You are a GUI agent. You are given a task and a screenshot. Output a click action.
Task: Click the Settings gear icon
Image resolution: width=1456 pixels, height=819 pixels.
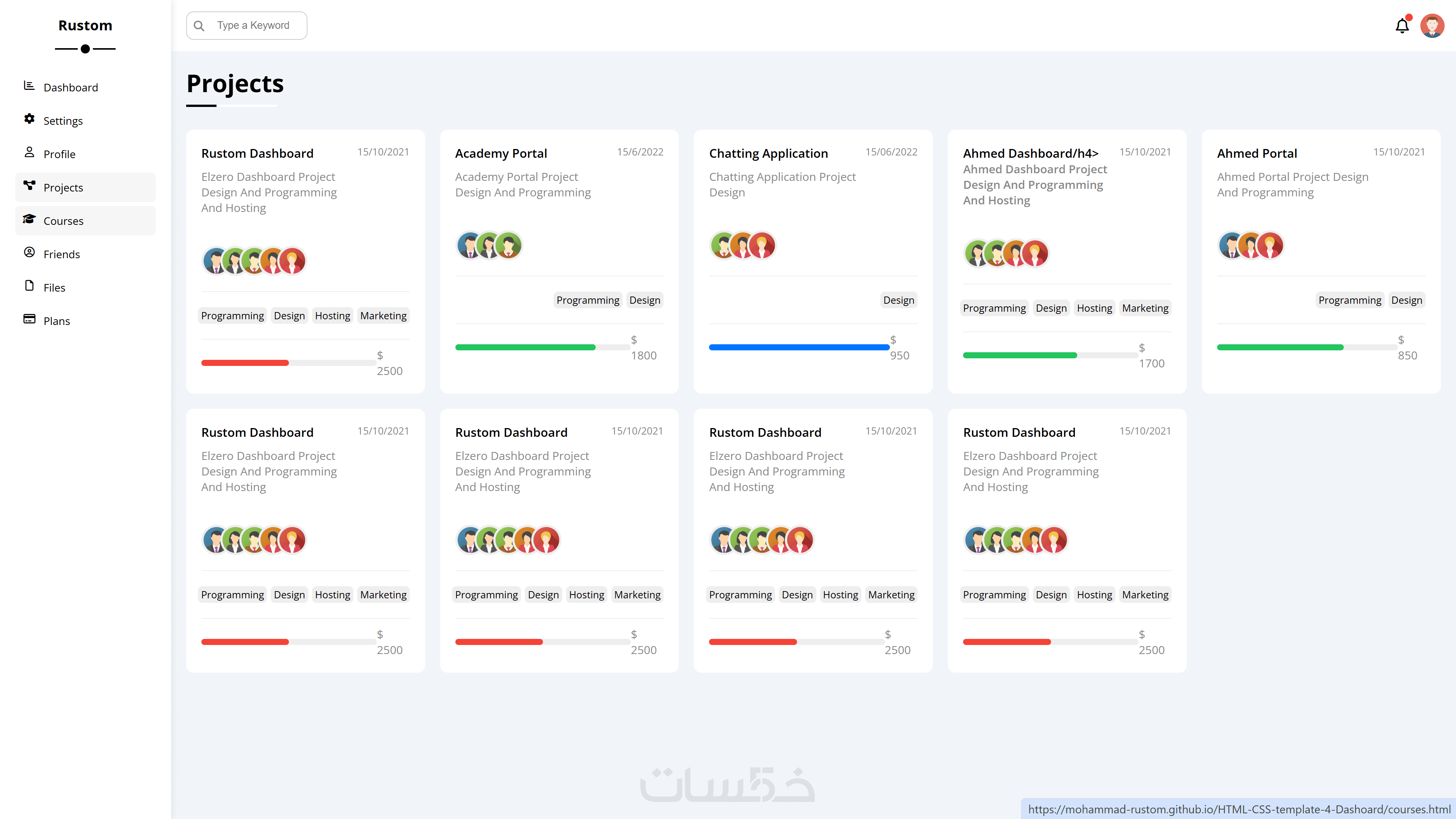30,119
